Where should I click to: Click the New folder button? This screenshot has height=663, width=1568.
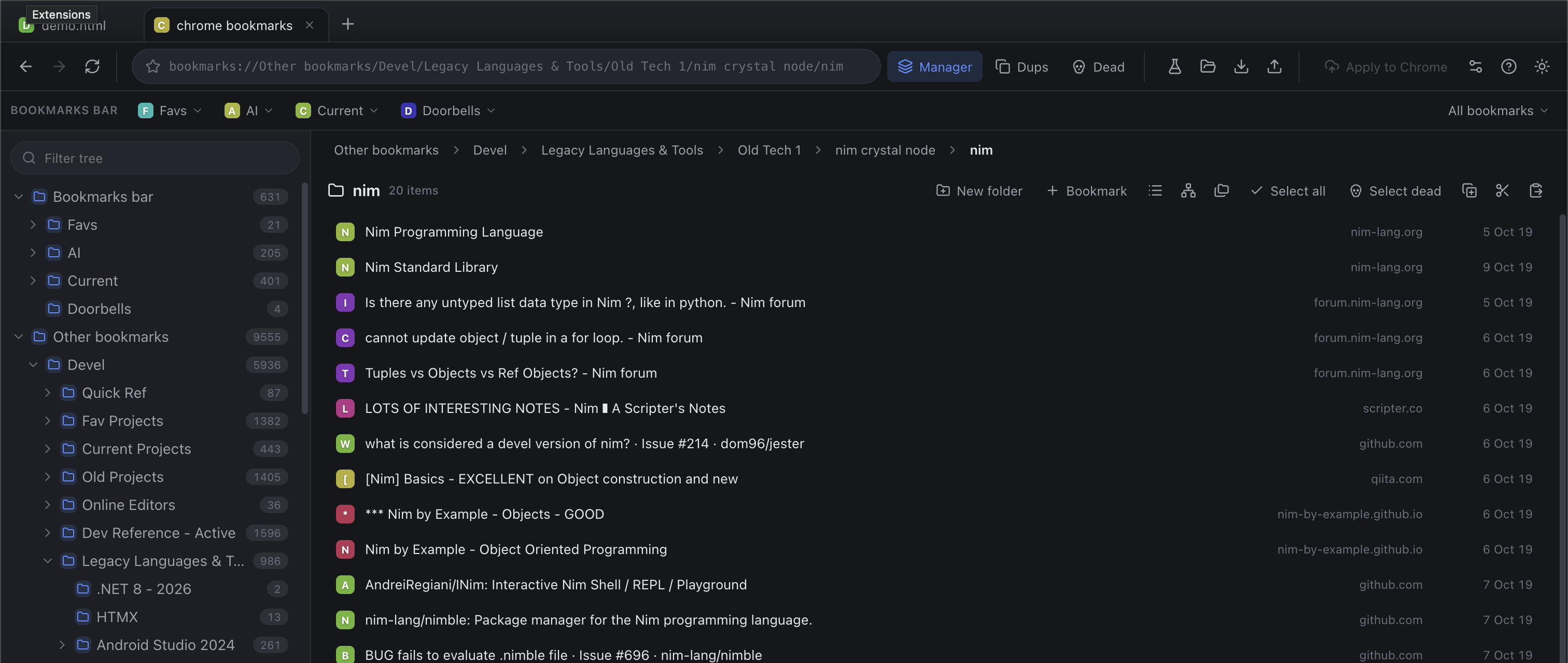point(979,190)
